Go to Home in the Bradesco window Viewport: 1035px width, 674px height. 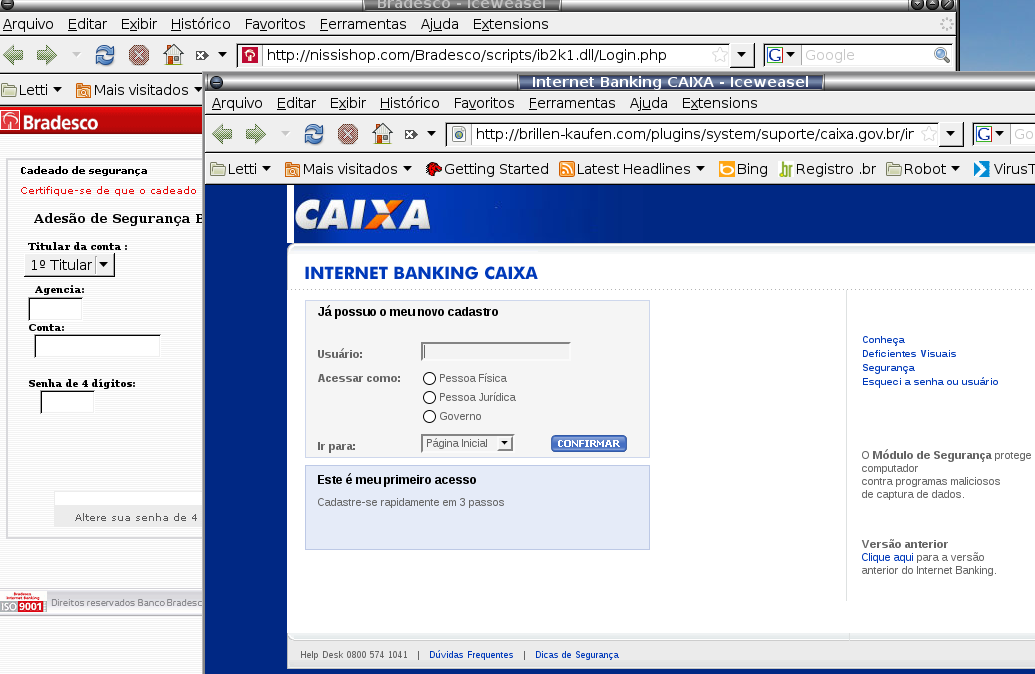click(x=173, y=55)
